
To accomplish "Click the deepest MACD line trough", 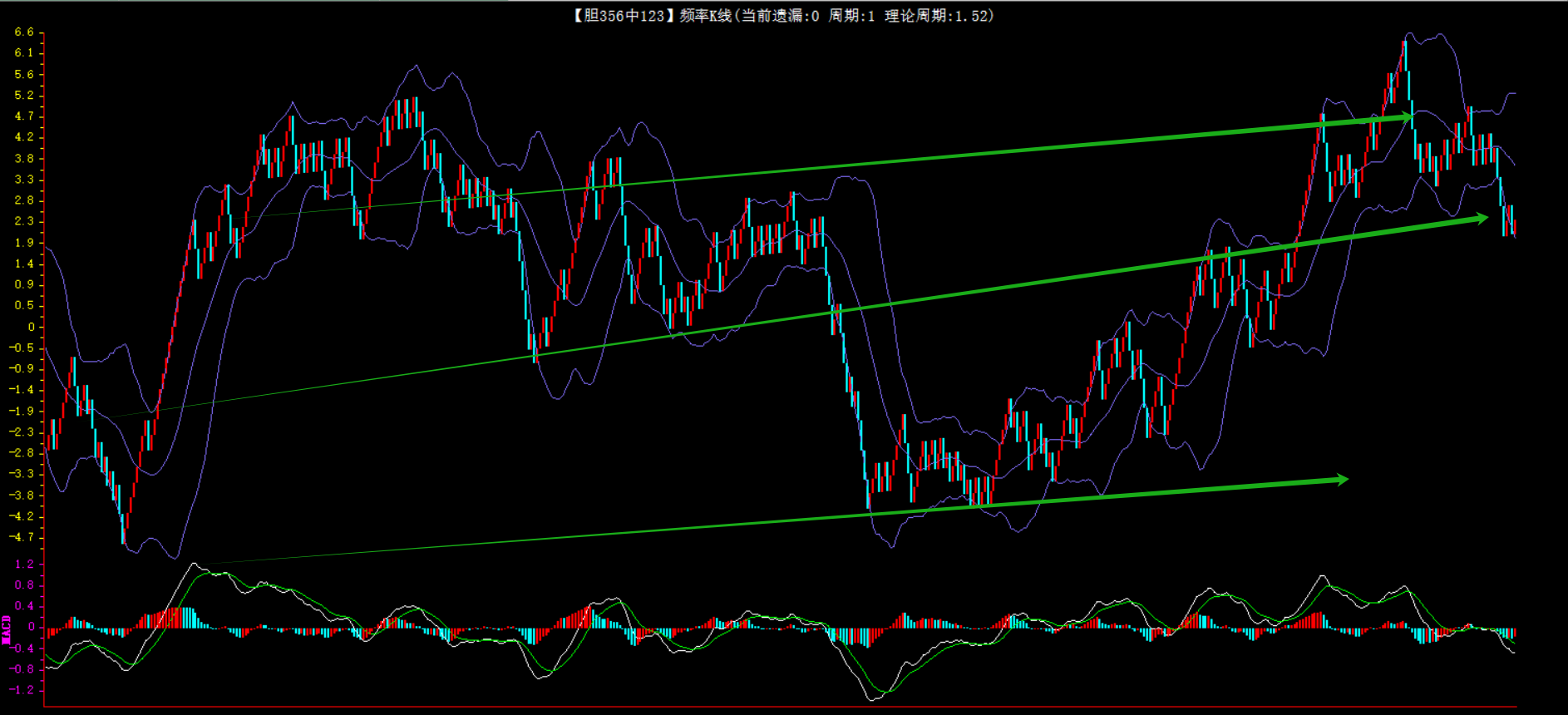I will click(873, 699).
